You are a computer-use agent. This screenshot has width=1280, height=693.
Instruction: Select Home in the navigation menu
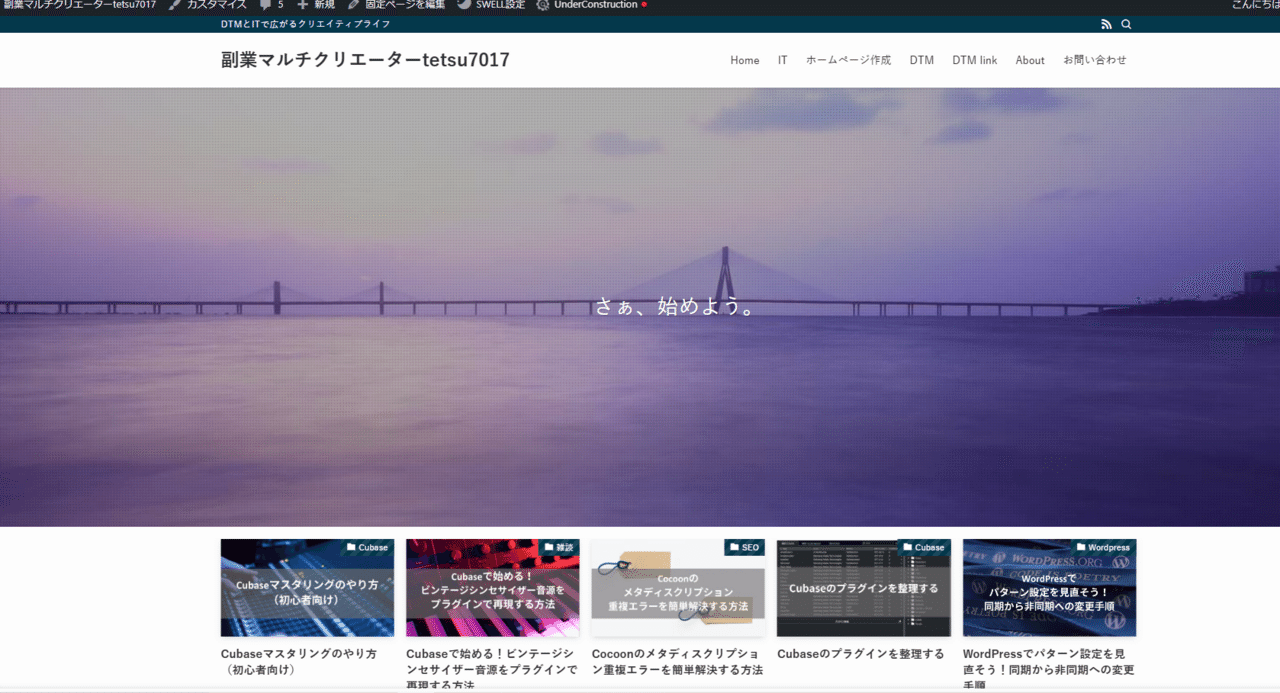pos(744,60)
